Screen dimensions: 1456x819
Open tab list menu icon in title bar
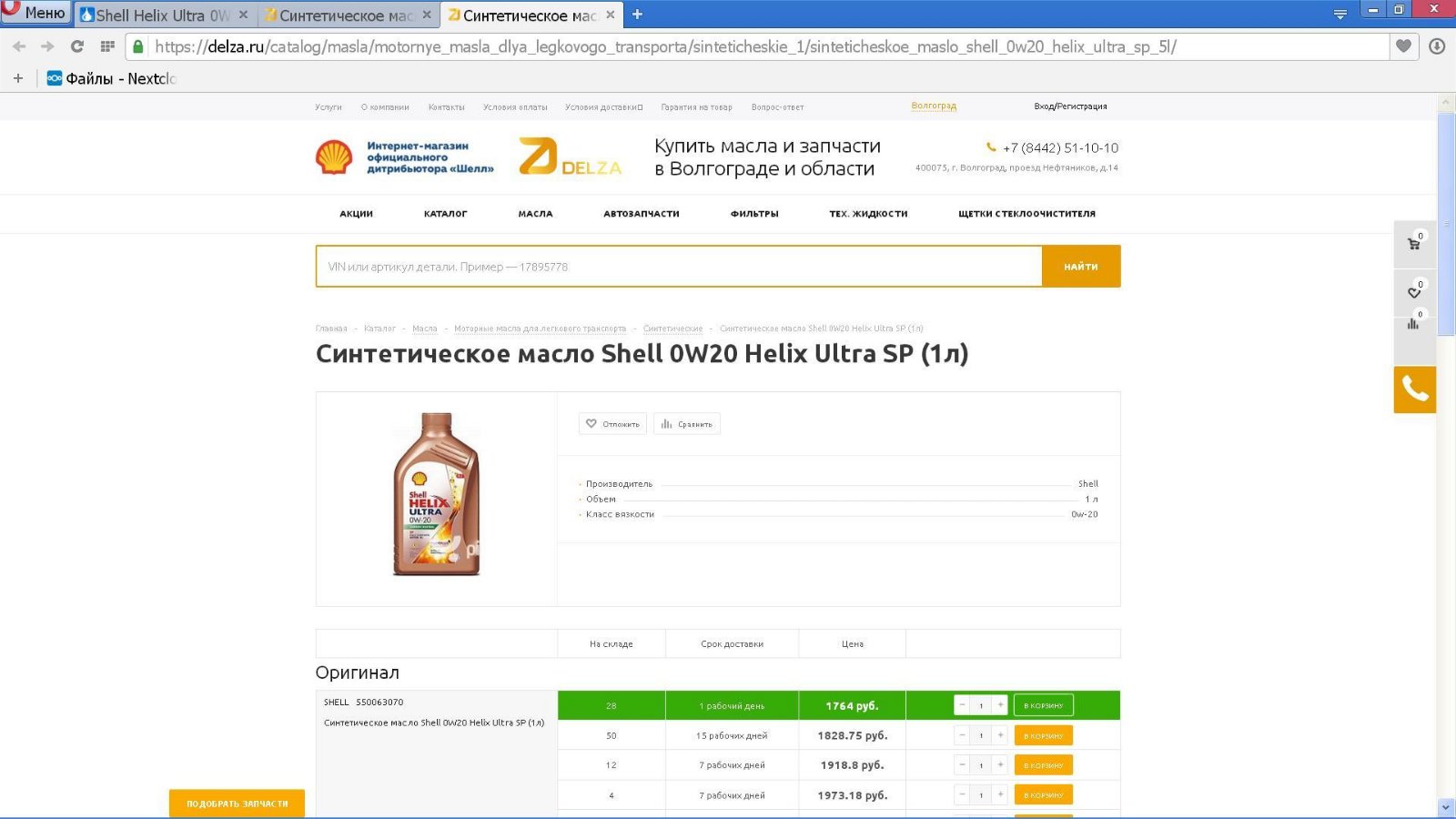[x=1340, y=15]
